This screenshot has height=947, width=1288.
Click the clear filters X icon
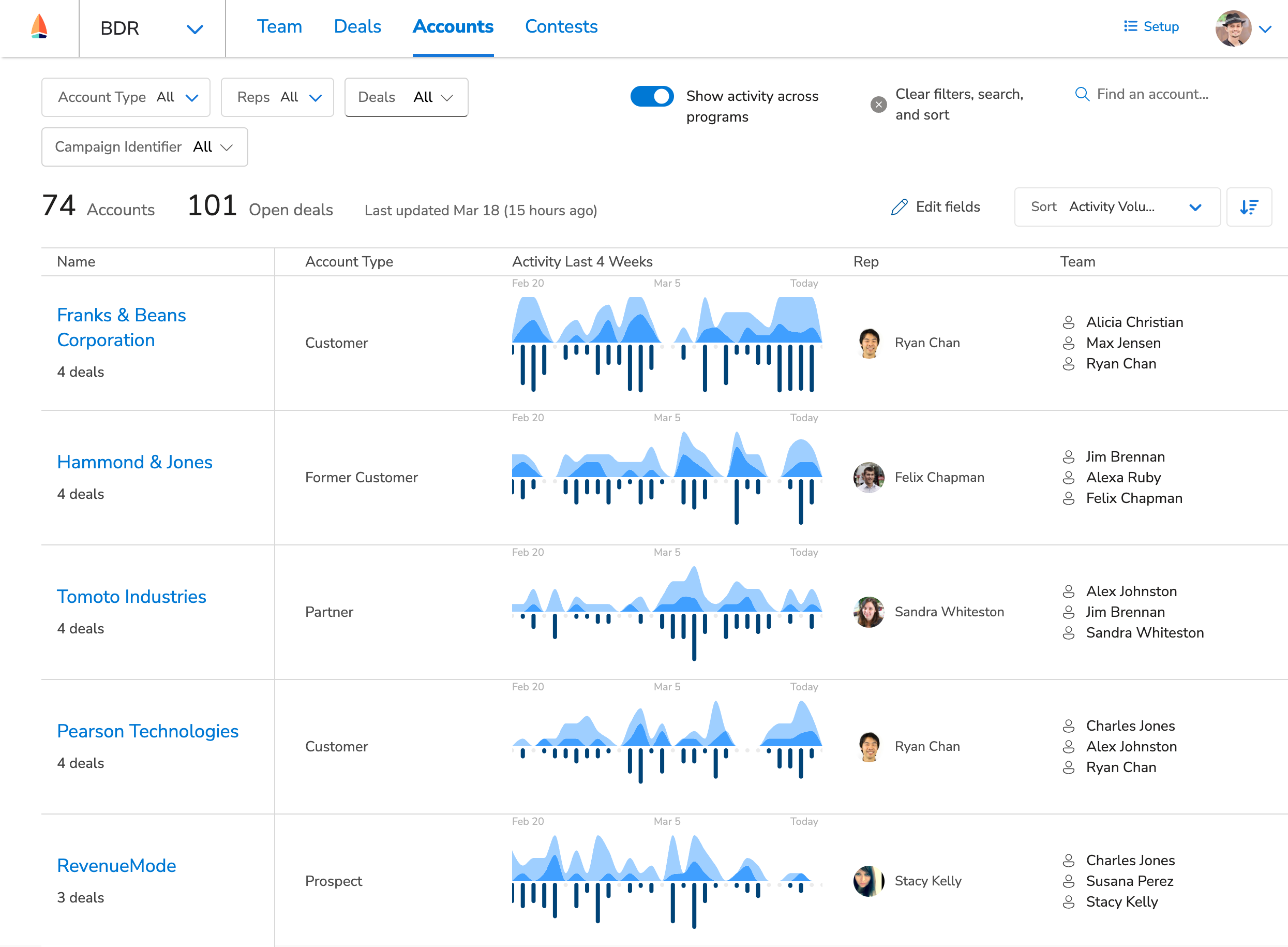click(878, 105)
